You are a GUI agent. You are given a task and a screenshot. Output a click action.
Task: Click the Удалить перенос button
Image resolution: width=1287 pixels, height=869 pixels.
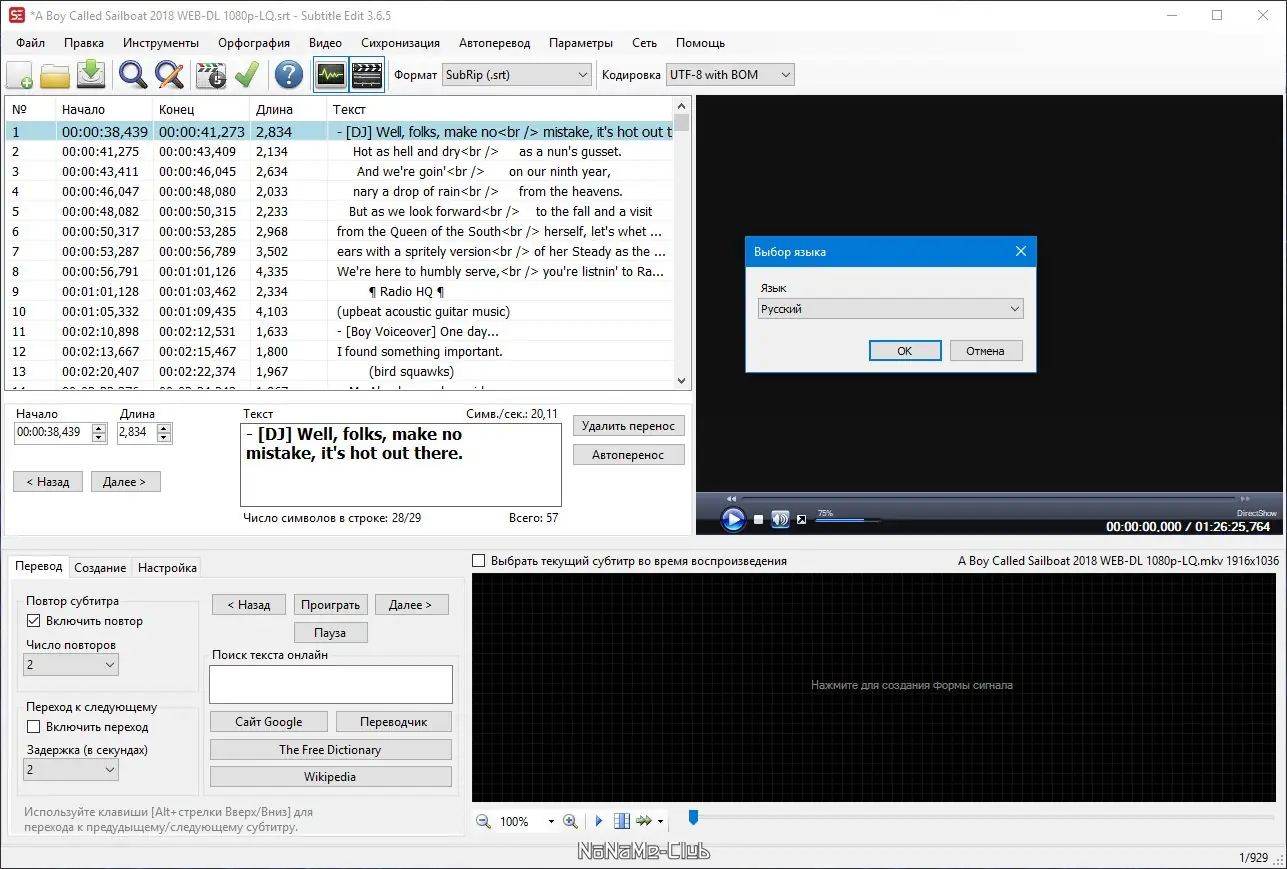coord(629,426)
